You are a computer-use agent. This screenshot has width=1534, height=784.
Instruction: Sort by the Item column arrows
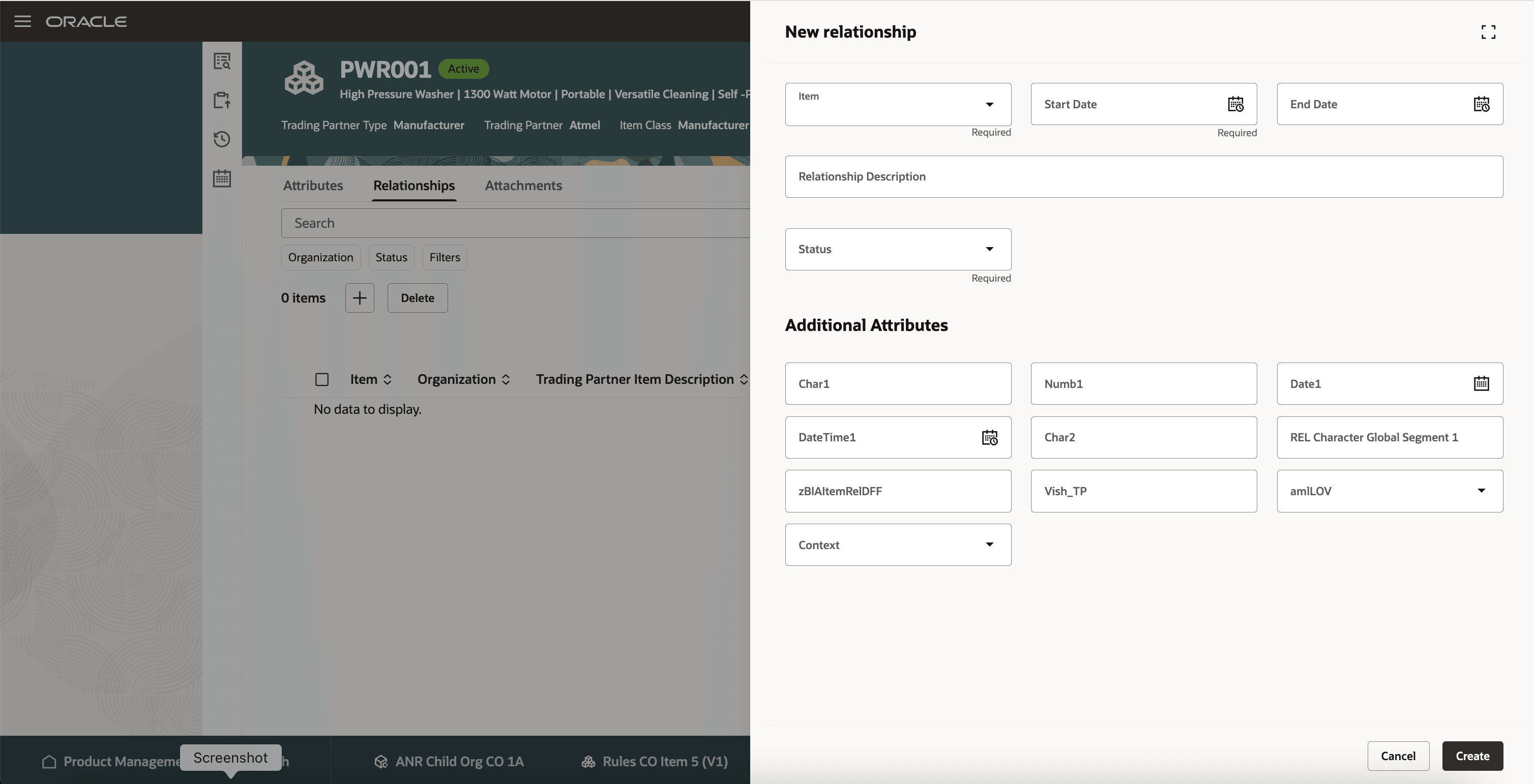pos(387,379)
